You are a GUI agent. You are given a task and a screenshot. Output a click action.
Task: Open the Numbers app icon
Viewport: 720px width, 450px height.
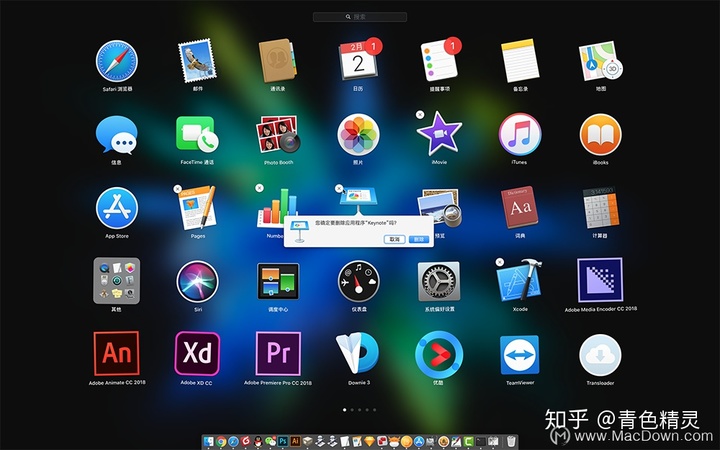point(276,207)
